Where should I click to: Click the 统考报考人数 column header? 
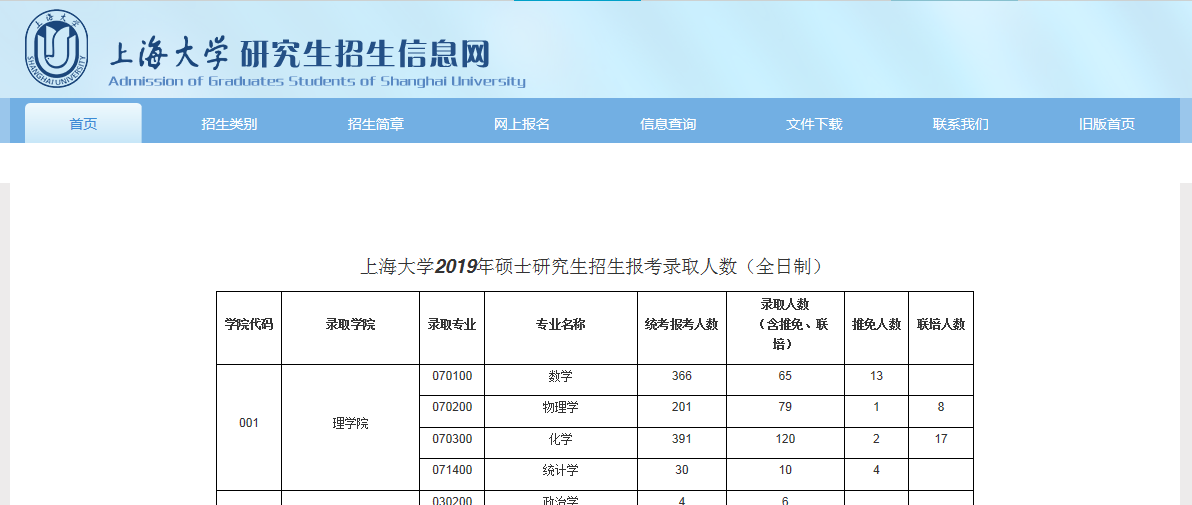[682, 325]
